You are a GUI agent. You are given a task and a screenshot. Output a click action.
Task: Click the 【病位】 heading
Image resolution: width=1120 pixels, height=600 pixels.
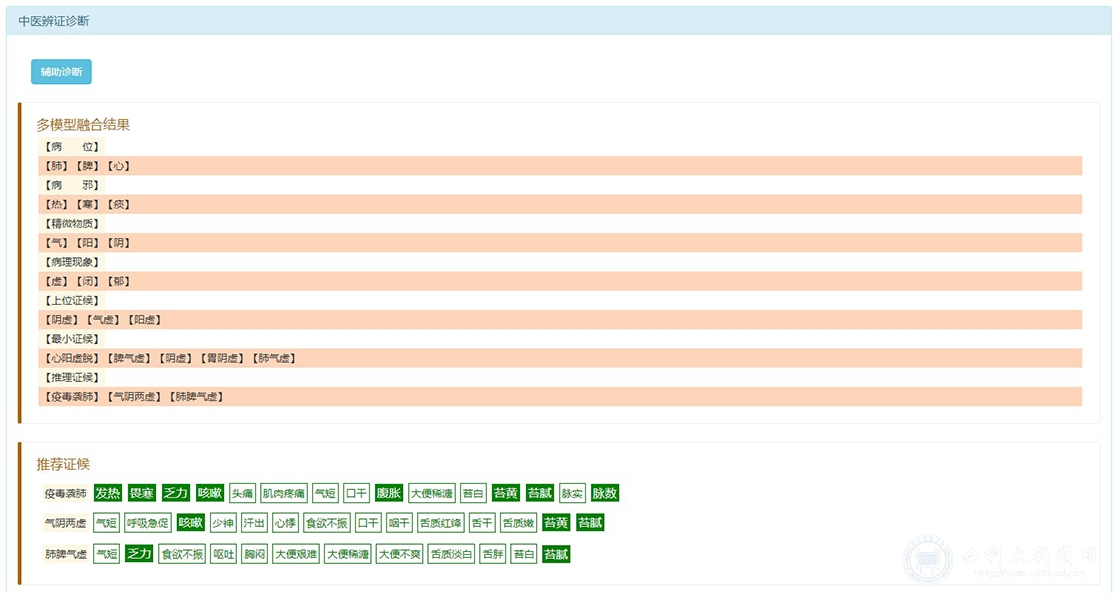(x=72, y=146)
